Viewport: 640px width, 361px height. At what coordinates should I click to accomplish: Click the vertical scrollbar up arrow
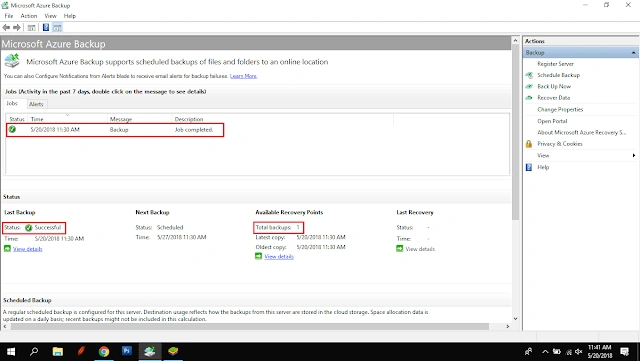tap(515, 41)
